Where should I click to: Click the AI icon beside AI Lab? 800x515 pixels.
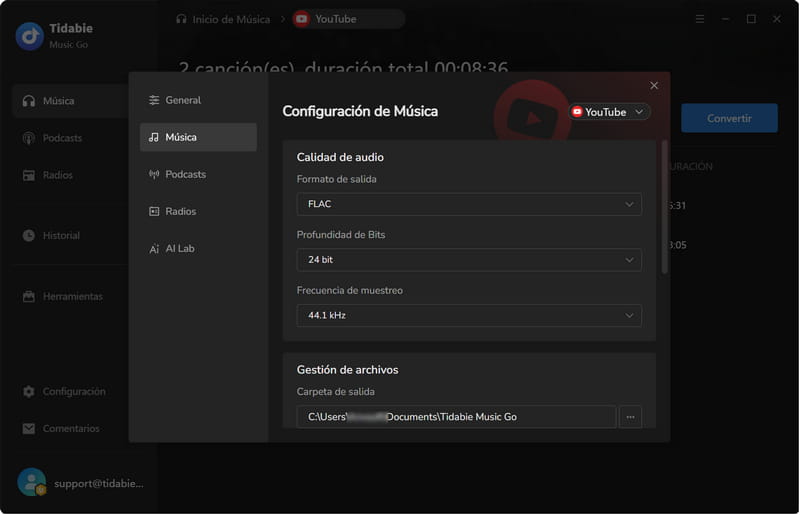click(154, 249)
